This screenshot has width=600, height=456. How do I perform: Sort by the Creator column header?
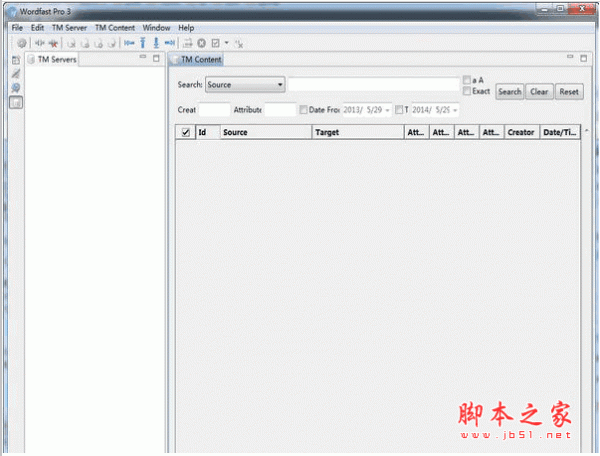pos(522,132)
